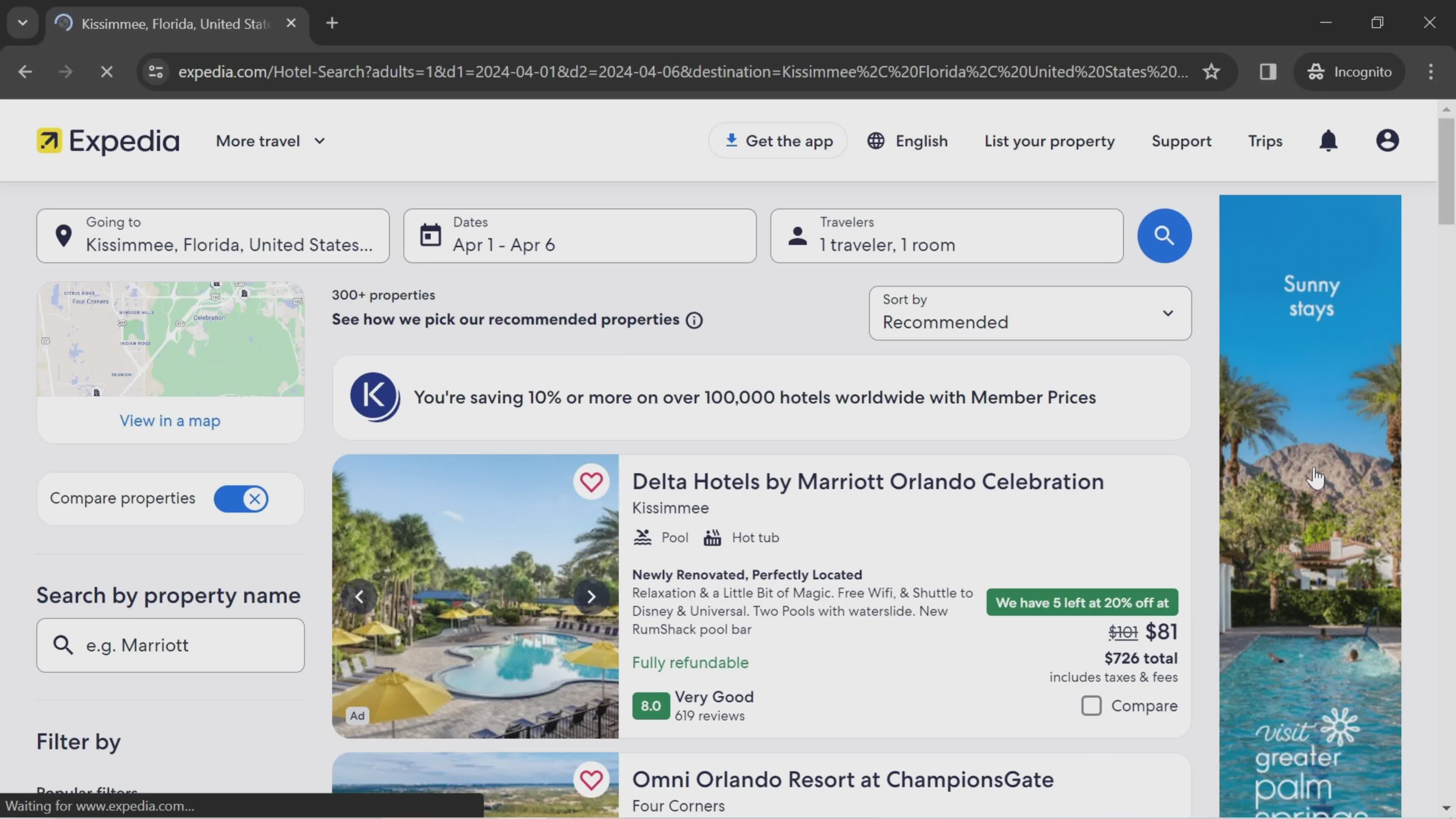Click the map thumbnail preview

(170, 339)
